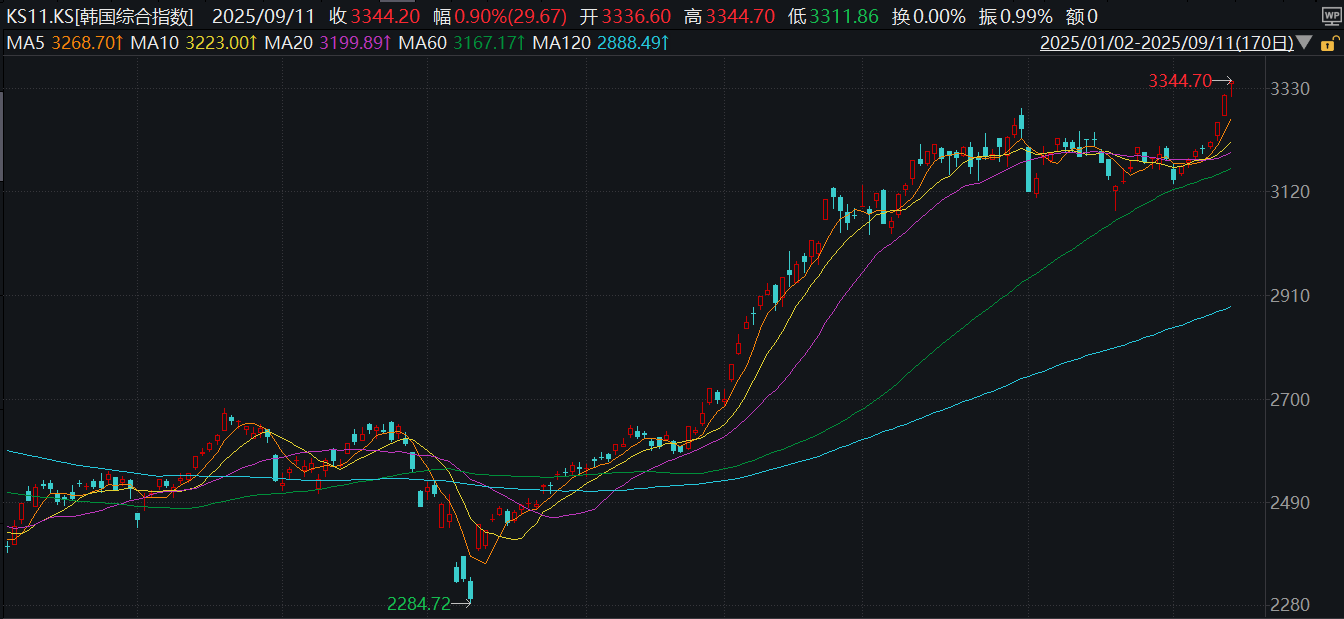The image size is (1344, 619).
Task: Toggle the yellow padlock lock icon
Action: pyautogui.click(x=1327, y=43)
